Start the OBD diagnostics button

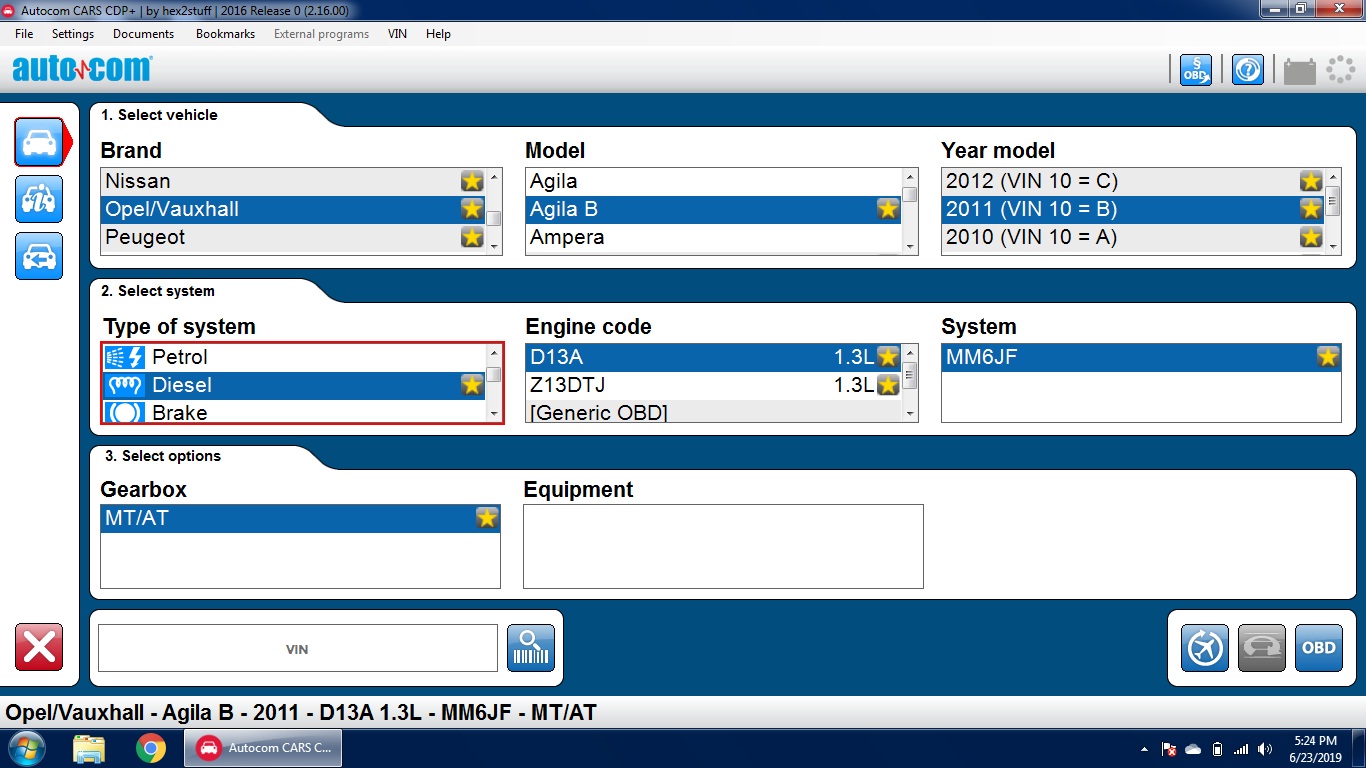tap(1319, 648)
